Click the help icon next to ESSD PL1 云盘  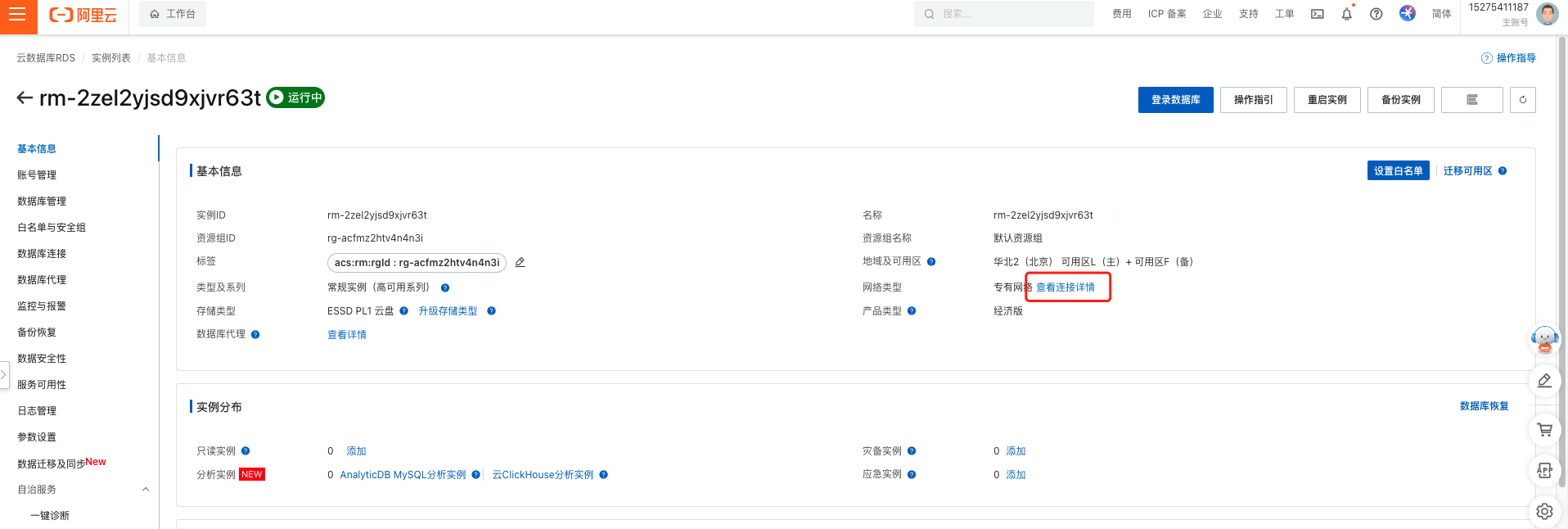(403, 311)
